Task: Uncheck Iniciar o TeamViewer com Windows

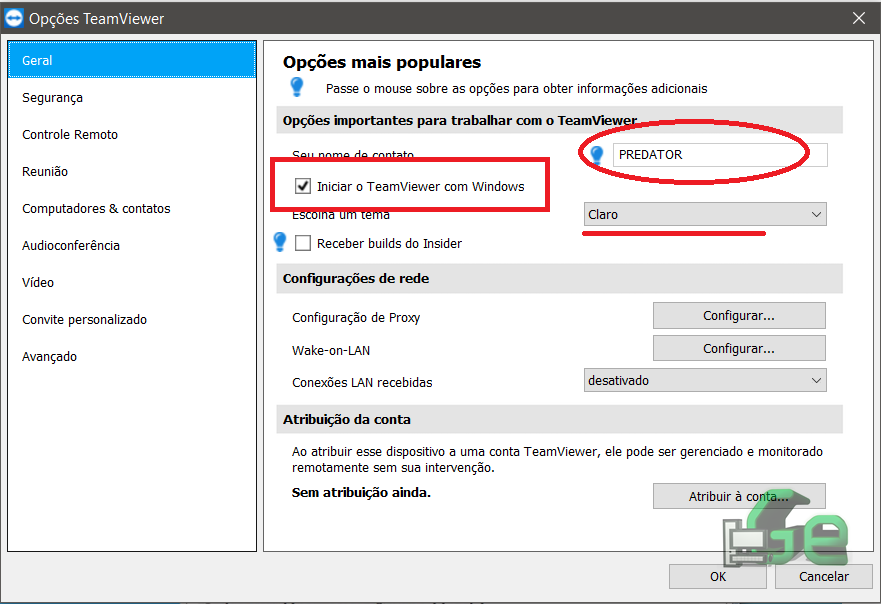Action: pos(303,186)
